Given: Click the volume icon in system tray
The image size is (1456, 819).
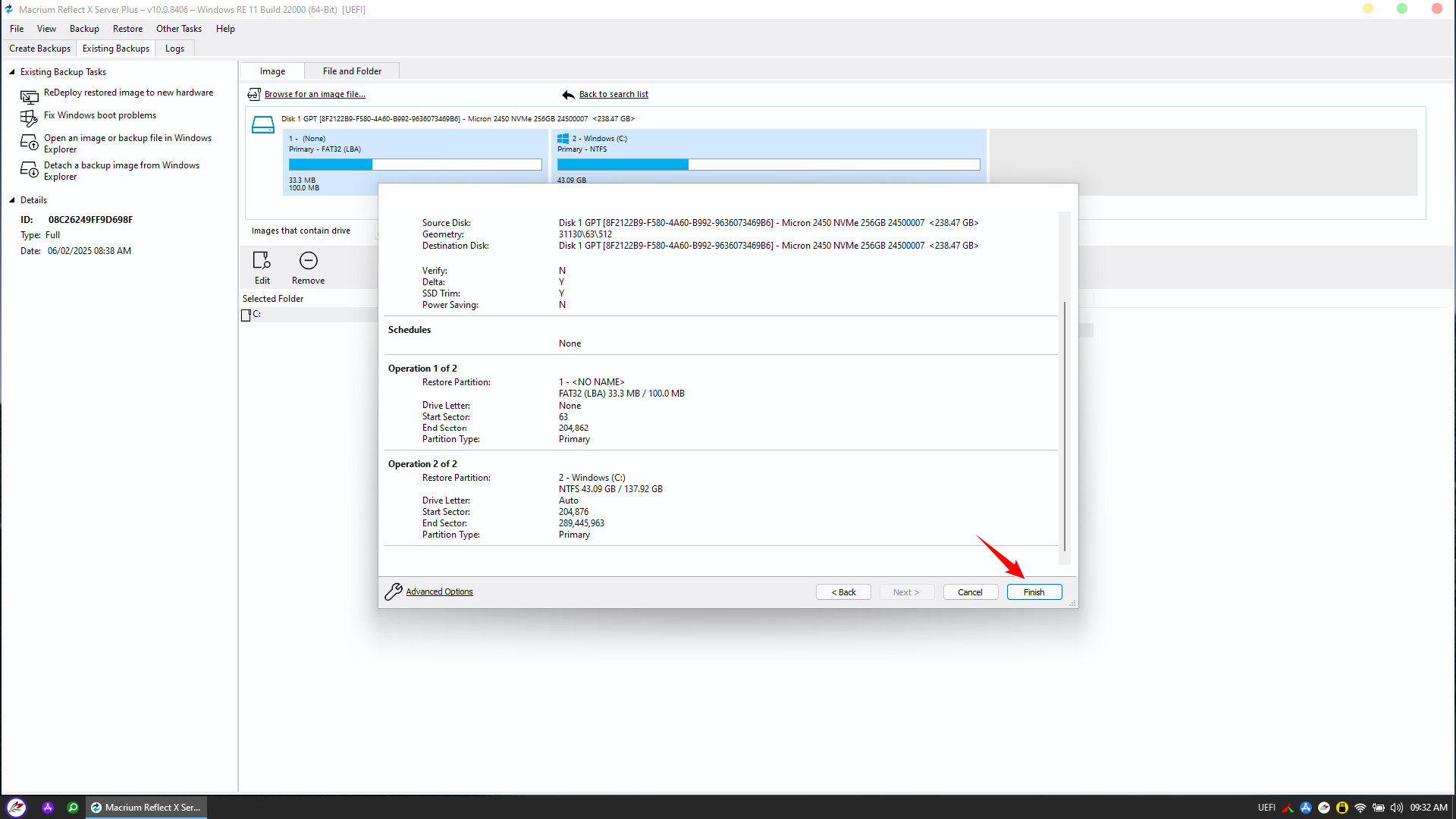Looking at the screenshot, I should (x=1396, y=808).
